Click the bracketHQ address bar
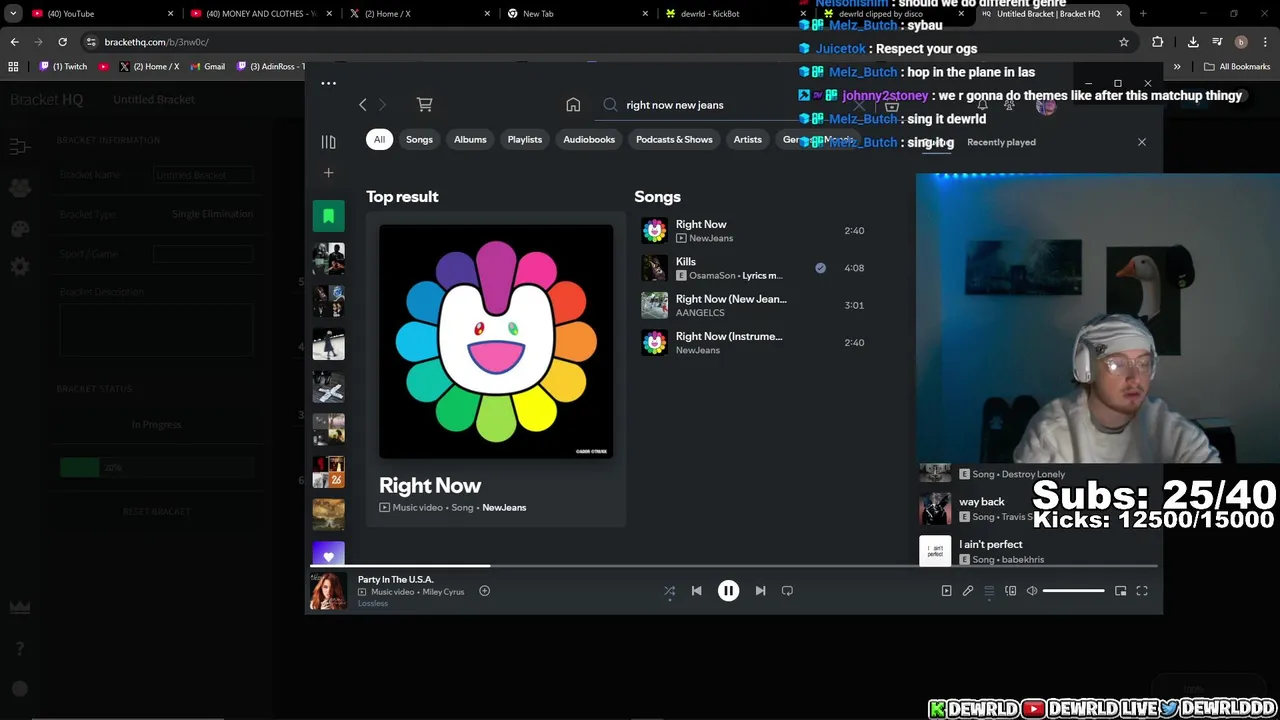The width and height of the screenshot is (1280, 720). (x=600, y=42)
